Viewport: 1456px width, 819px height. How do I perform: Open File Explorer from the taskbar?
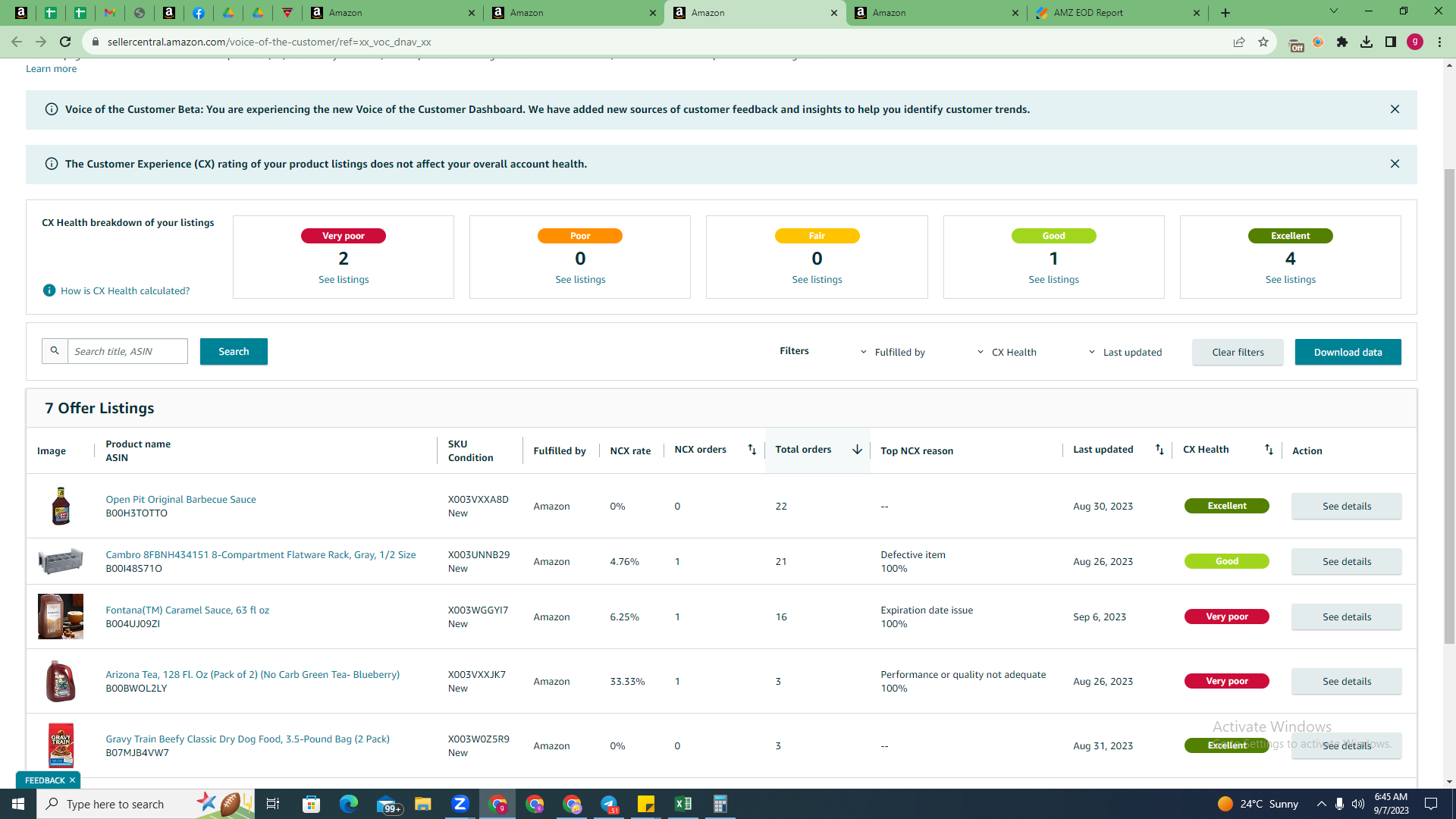pyautogui.click(x=422, y=804)
